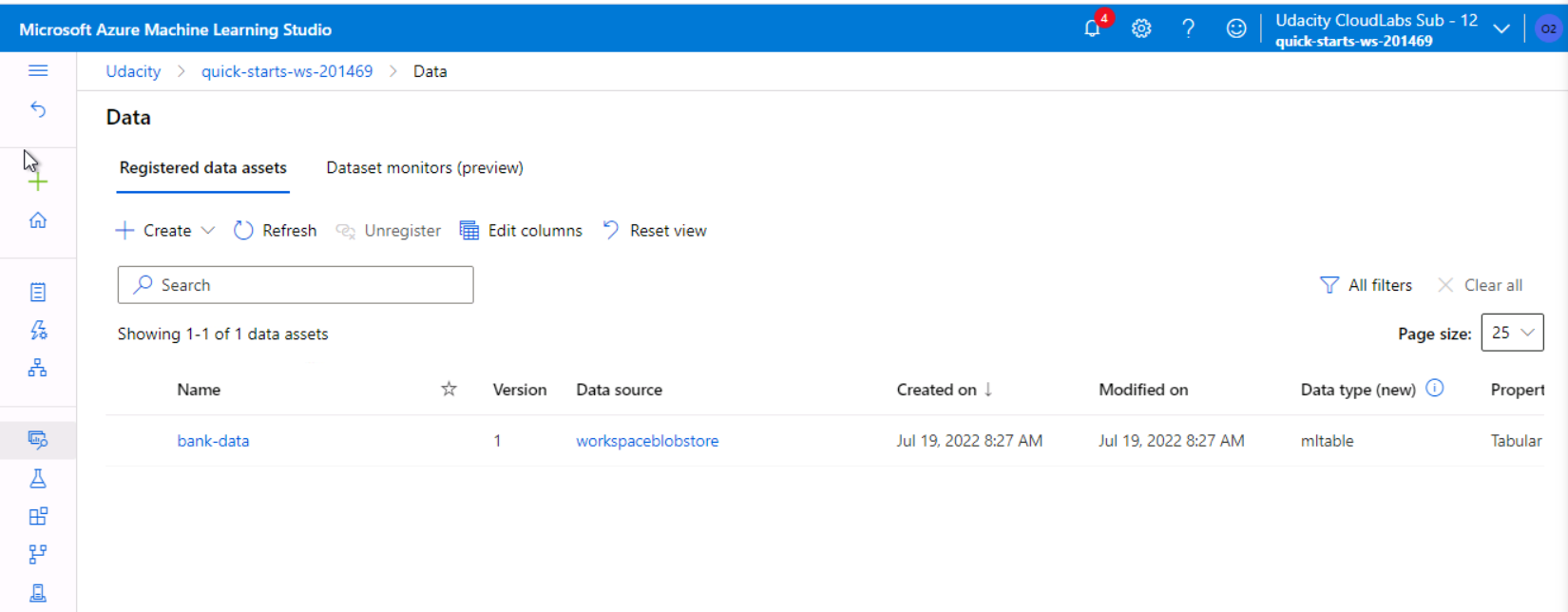Open the bottom sidebar Environments icon
The height and width of the screenshot is (612, 1568).
38,593
